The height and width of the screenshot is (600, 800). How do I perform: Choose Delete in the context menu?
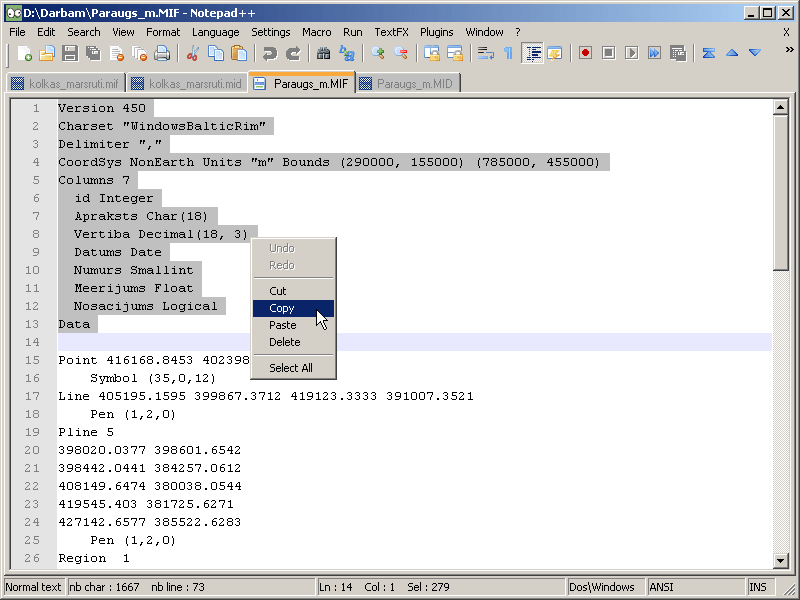tap(293, 342)
